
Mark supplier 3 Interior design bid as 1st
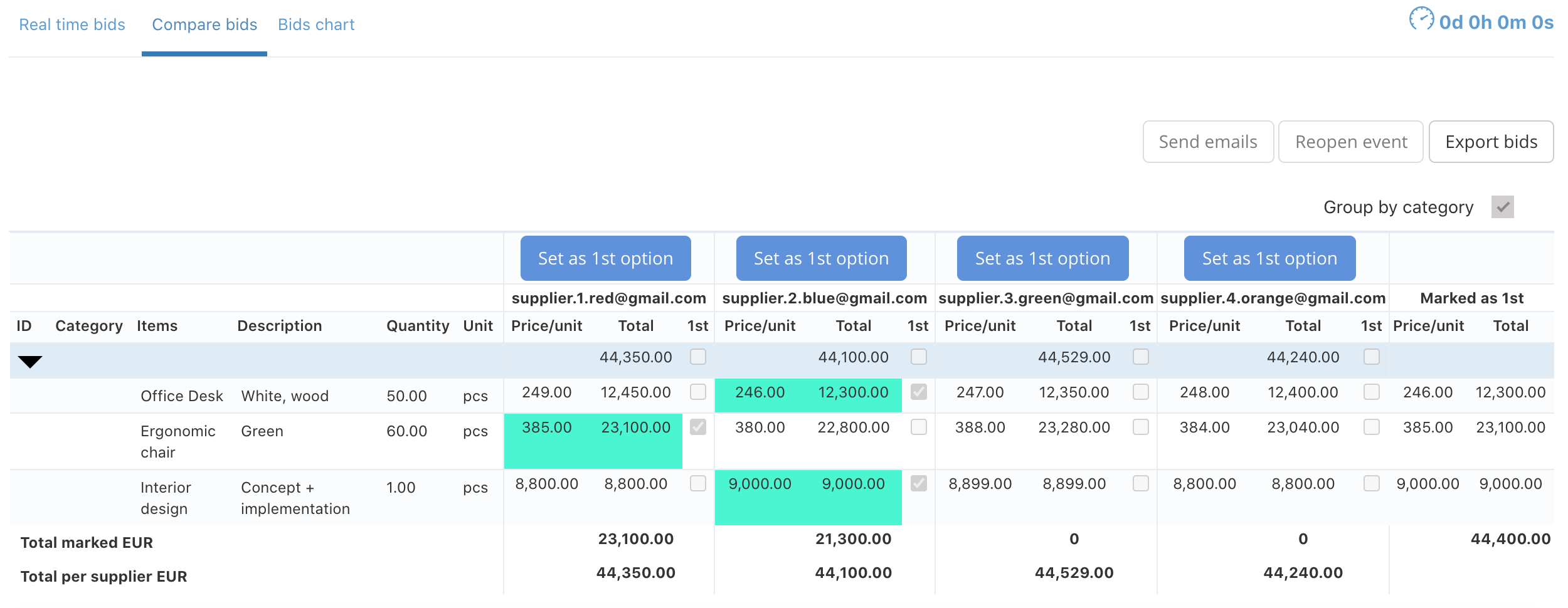pos(1141,483)
